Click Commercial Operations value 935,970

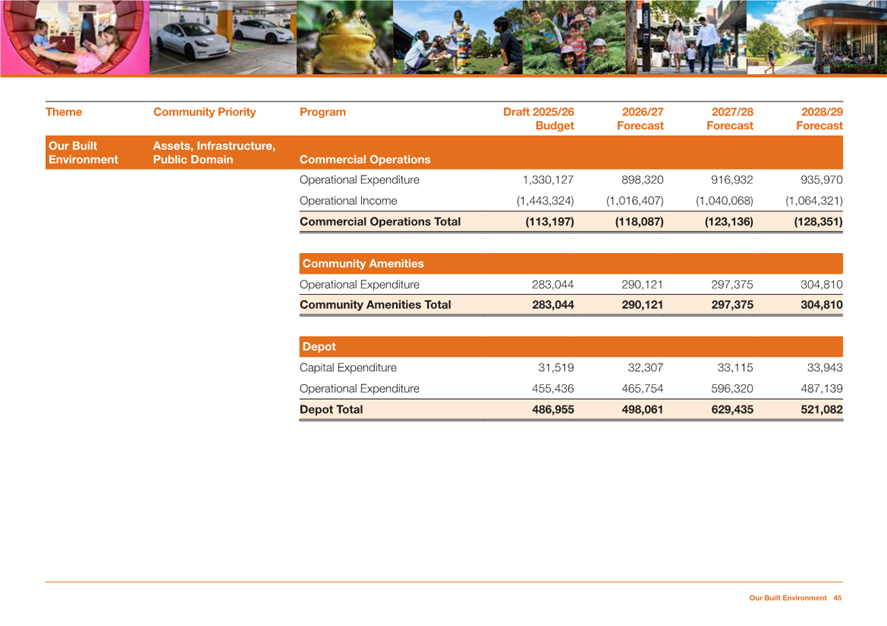tap(821, 180)
